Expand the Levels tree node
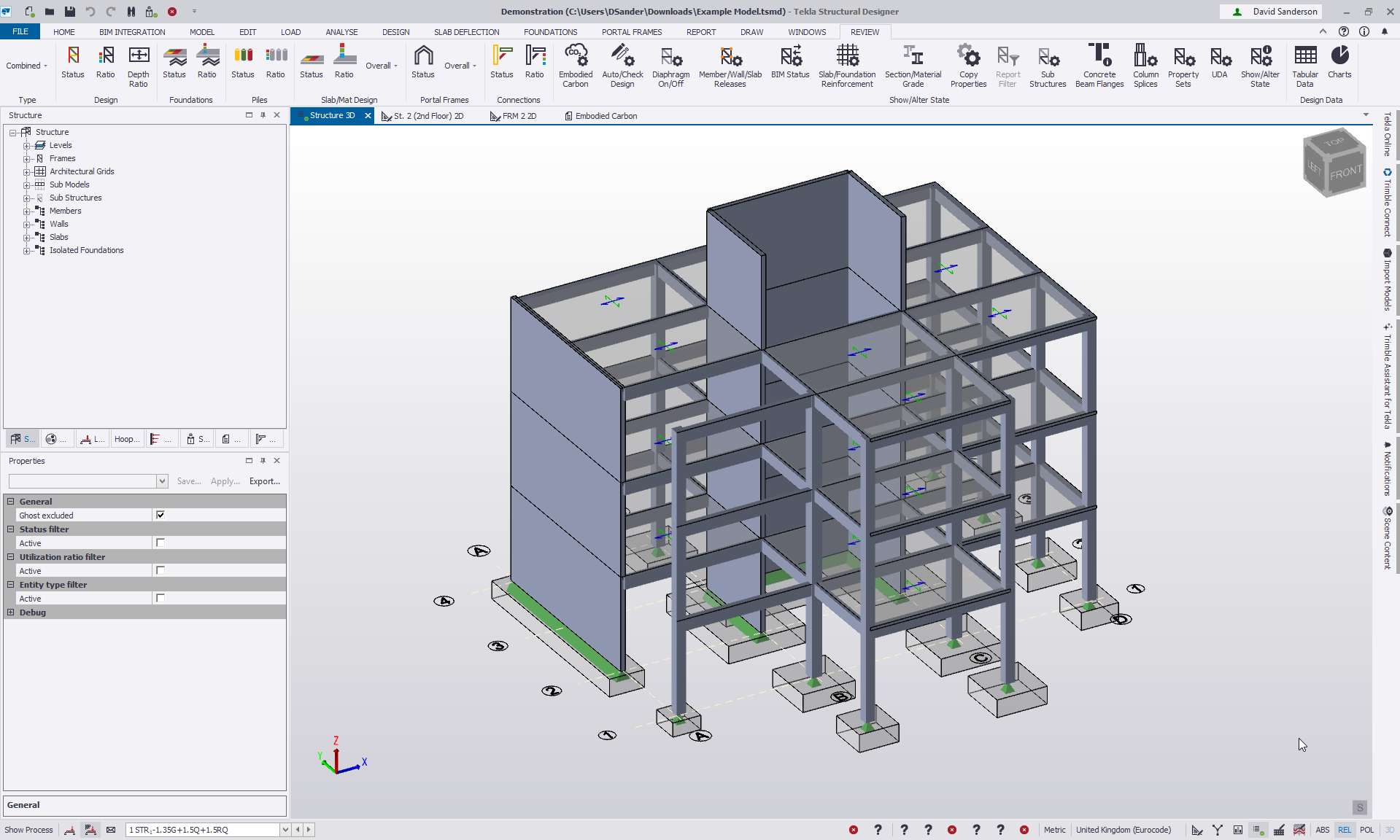This screenshot has height=840, width=1400. [26, 145]
